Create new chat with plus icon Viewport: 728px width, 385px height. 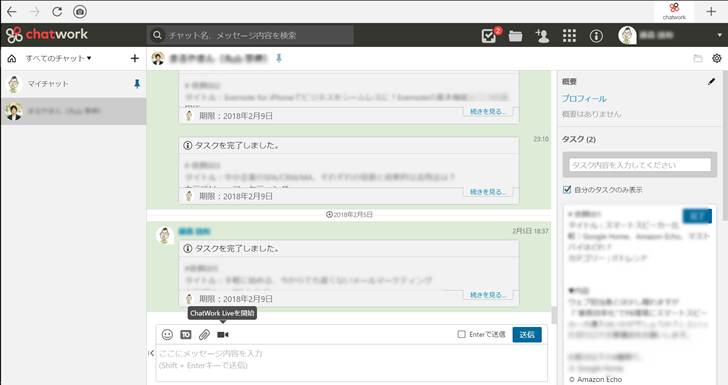135,59
